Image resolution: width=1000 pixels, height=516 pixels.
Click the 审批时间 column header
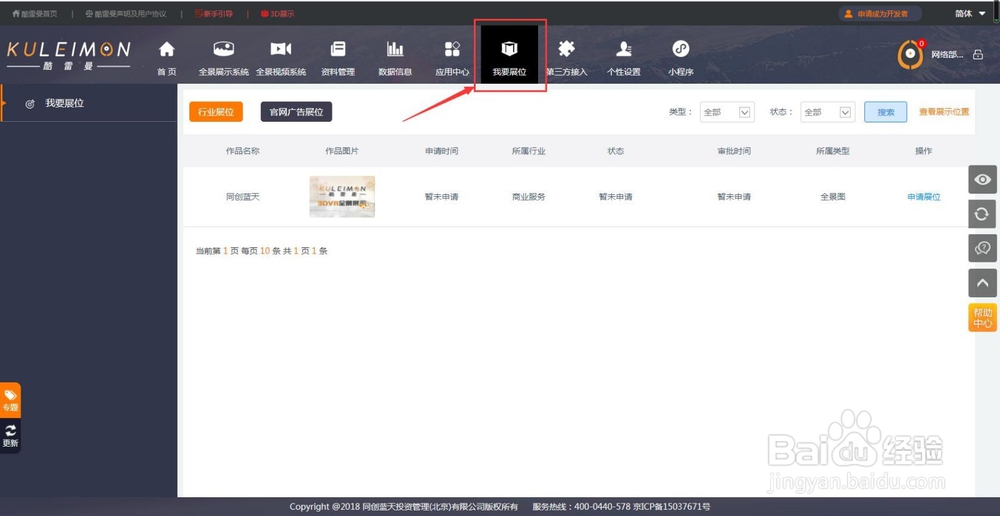coord(734,151)
